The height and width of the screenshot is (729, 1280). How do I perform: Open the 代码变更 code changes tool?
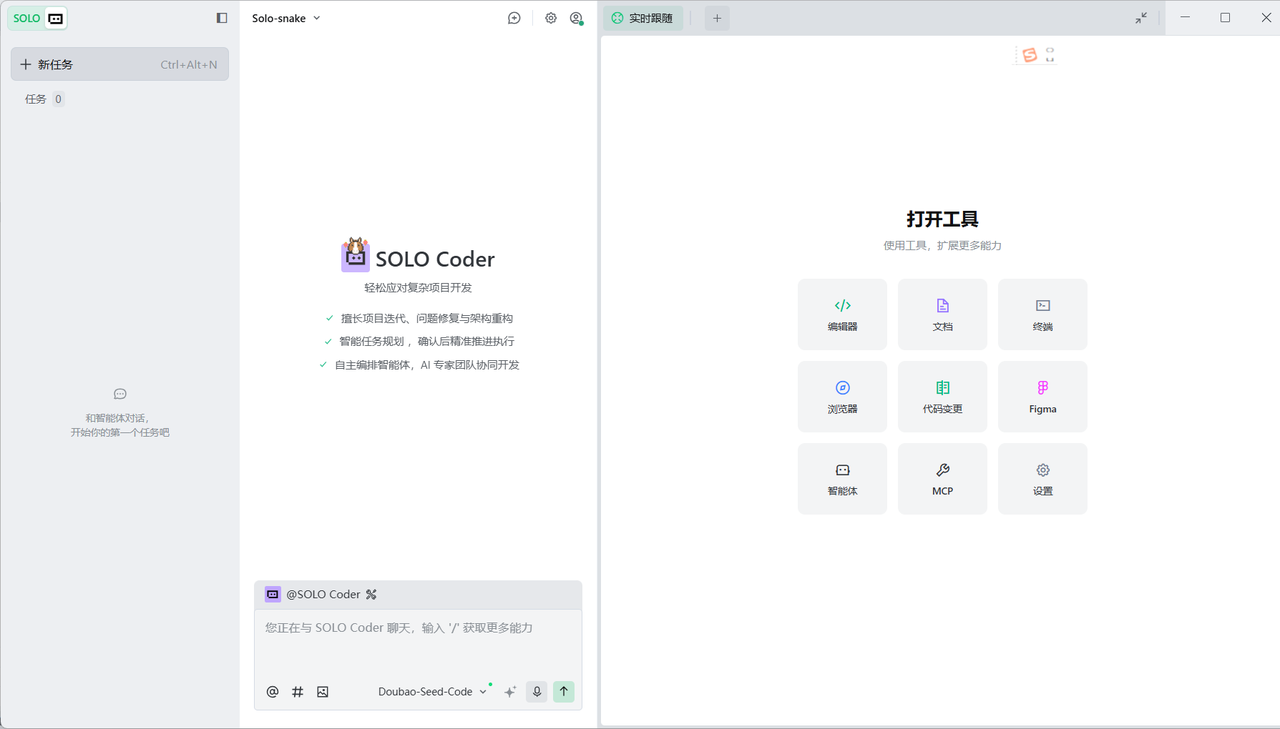[x=942, y=396]
